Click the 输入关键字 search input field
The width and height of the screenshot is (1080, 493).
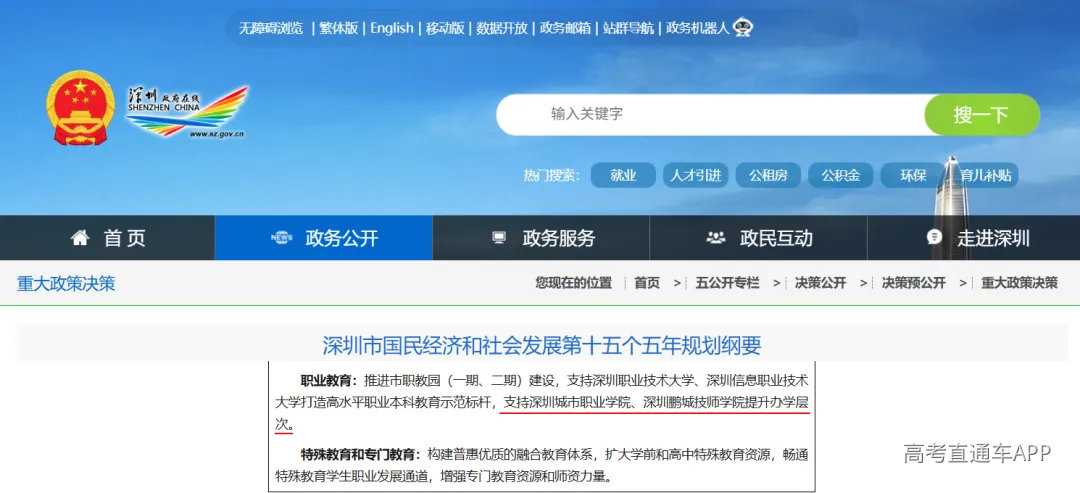tap(711, 114)
